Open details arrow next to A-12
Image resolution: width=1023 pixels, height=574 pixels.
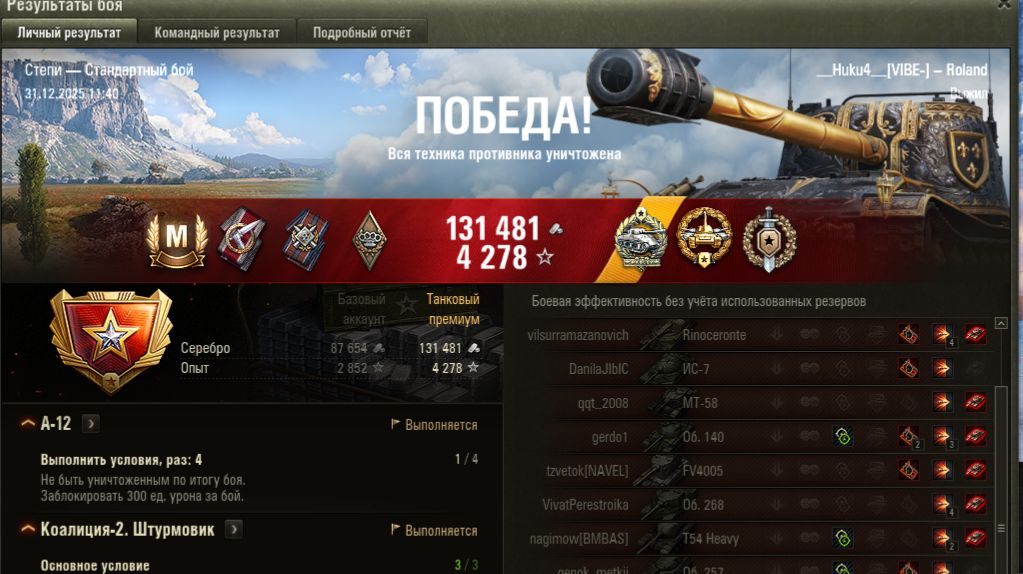[91, 424]
